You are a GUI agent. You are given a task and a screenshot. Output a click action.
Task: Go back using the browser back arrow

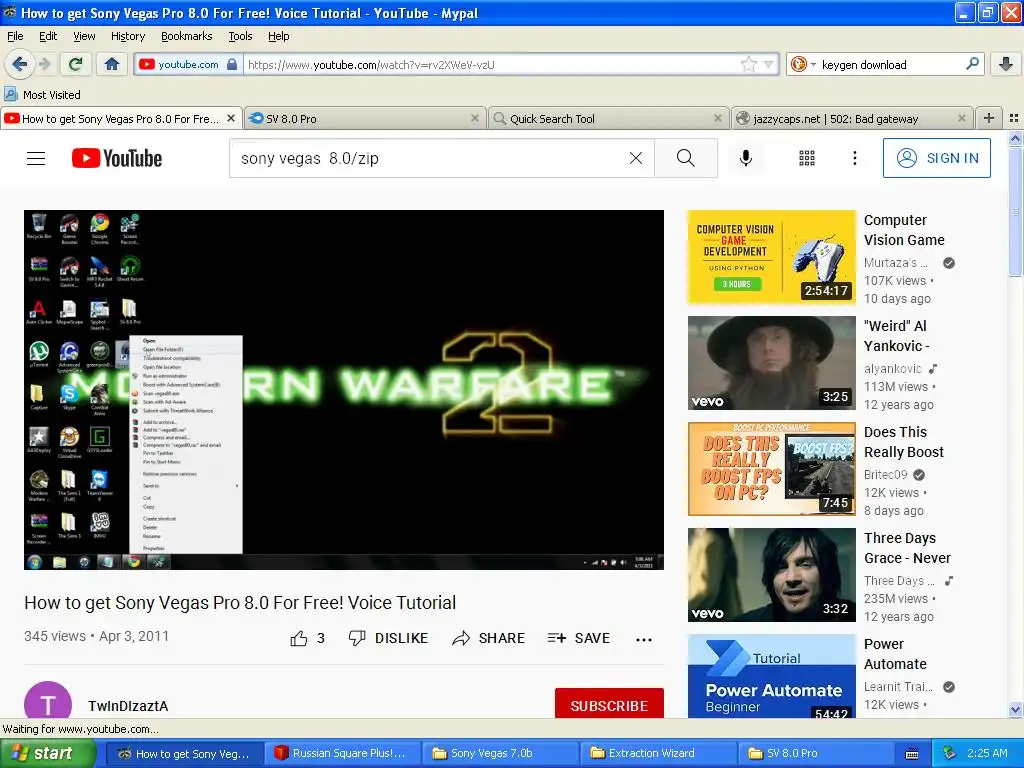tap(20, 64)
